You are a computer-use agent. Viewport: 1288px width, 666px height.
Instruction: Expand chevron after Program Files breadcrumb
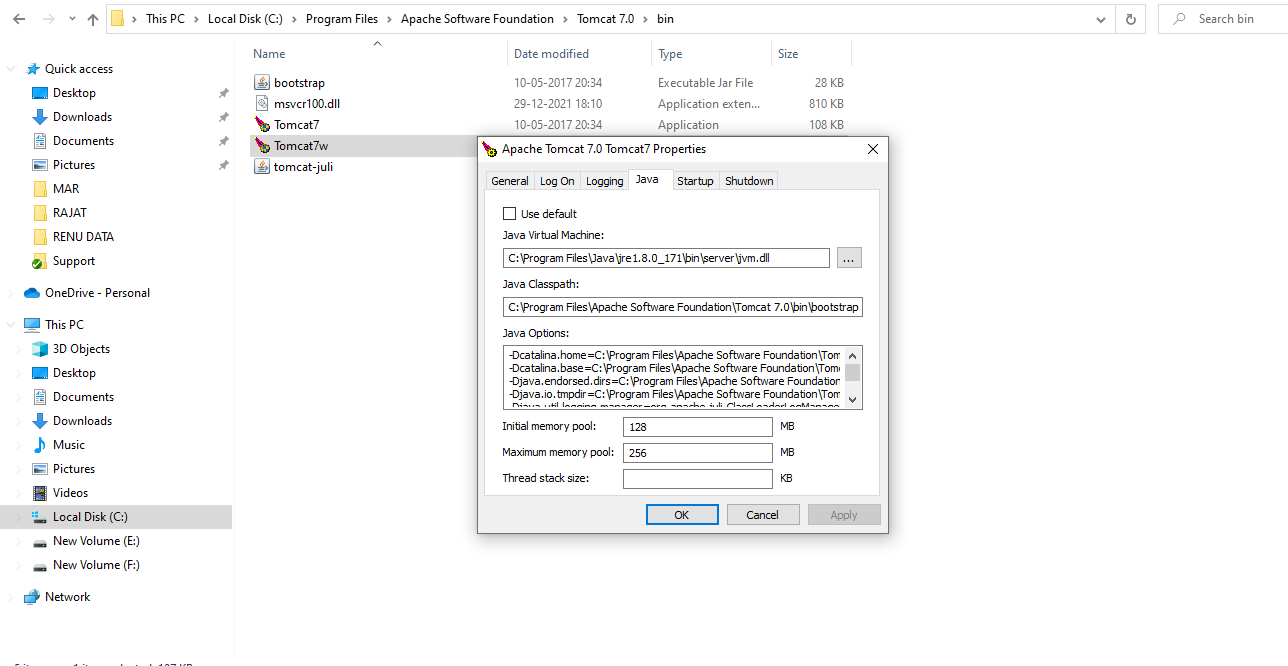point(390,19)
